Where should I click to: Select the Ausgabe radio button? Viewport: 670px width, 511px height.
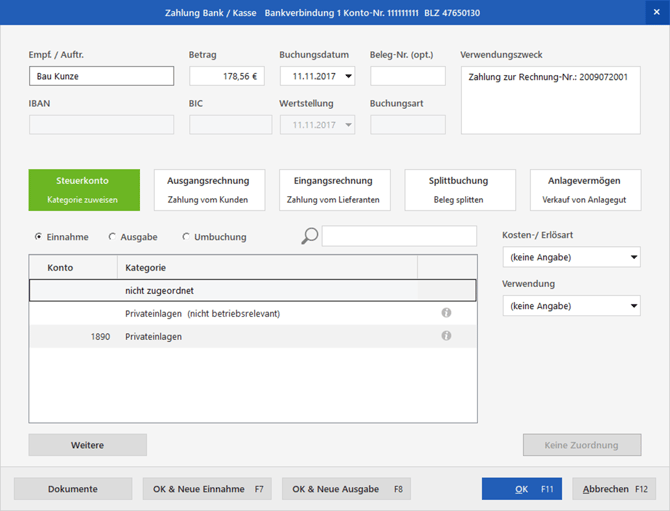tap(112, 237)
